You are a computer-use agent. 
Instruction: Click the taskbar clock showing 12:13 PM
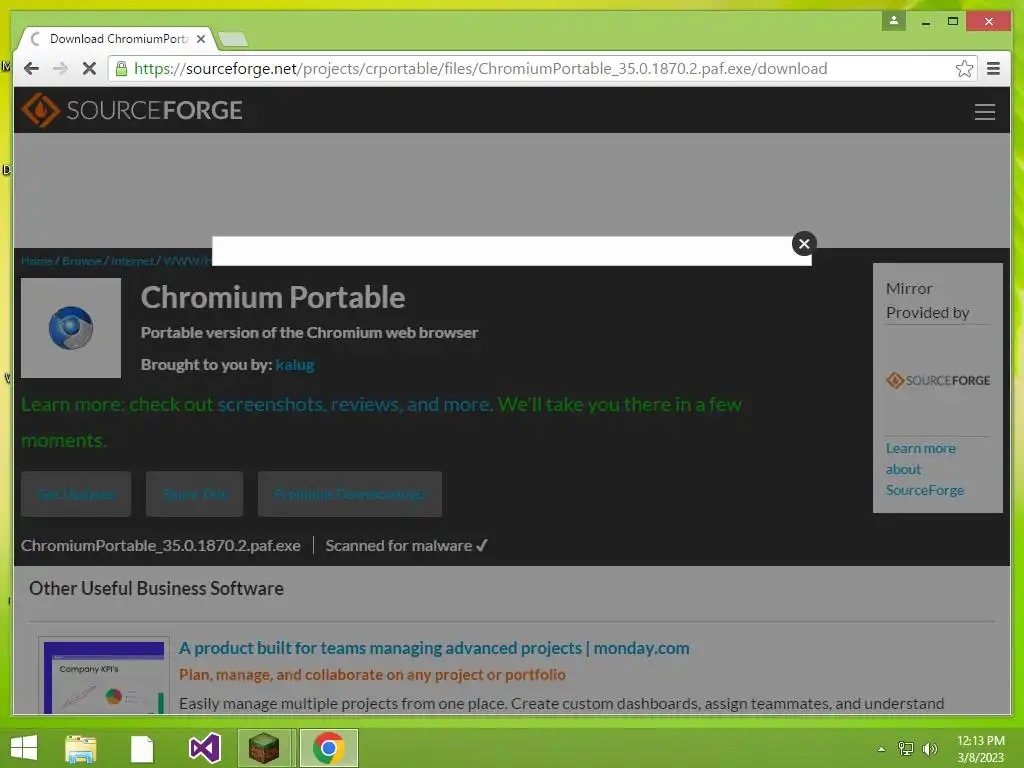981,748
